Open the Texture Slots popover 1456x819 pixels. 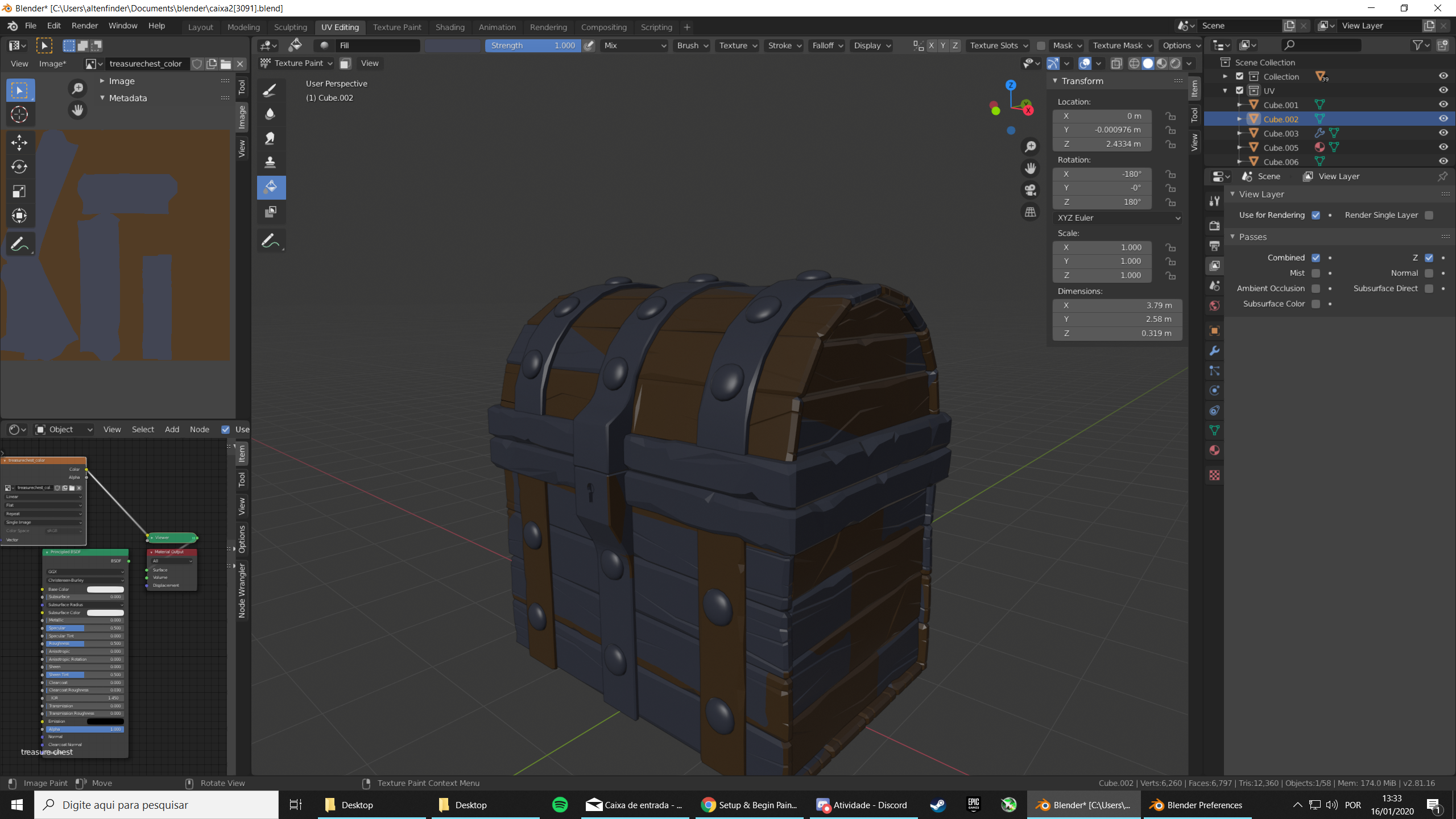[998, 45]
